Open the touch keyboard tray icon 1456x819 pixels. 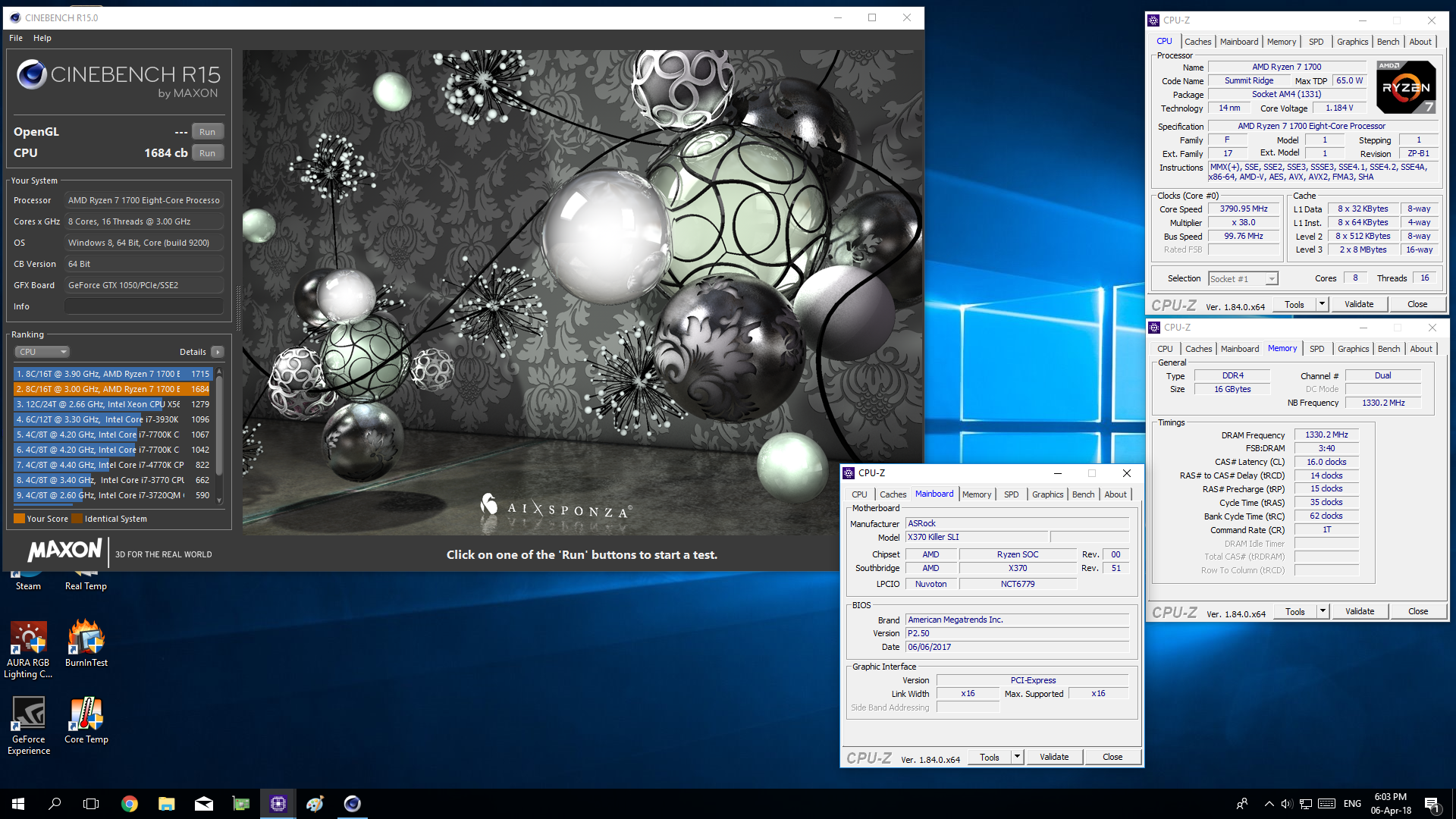tap(1327, 804)
